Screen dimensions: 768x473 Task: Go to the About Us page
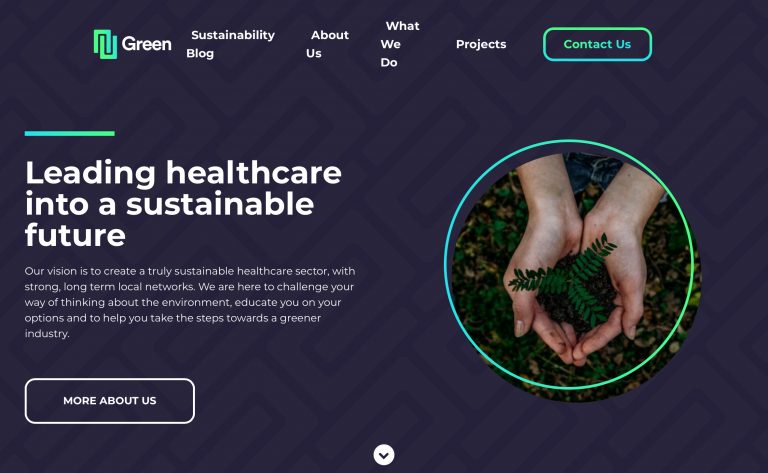(328, 44)
